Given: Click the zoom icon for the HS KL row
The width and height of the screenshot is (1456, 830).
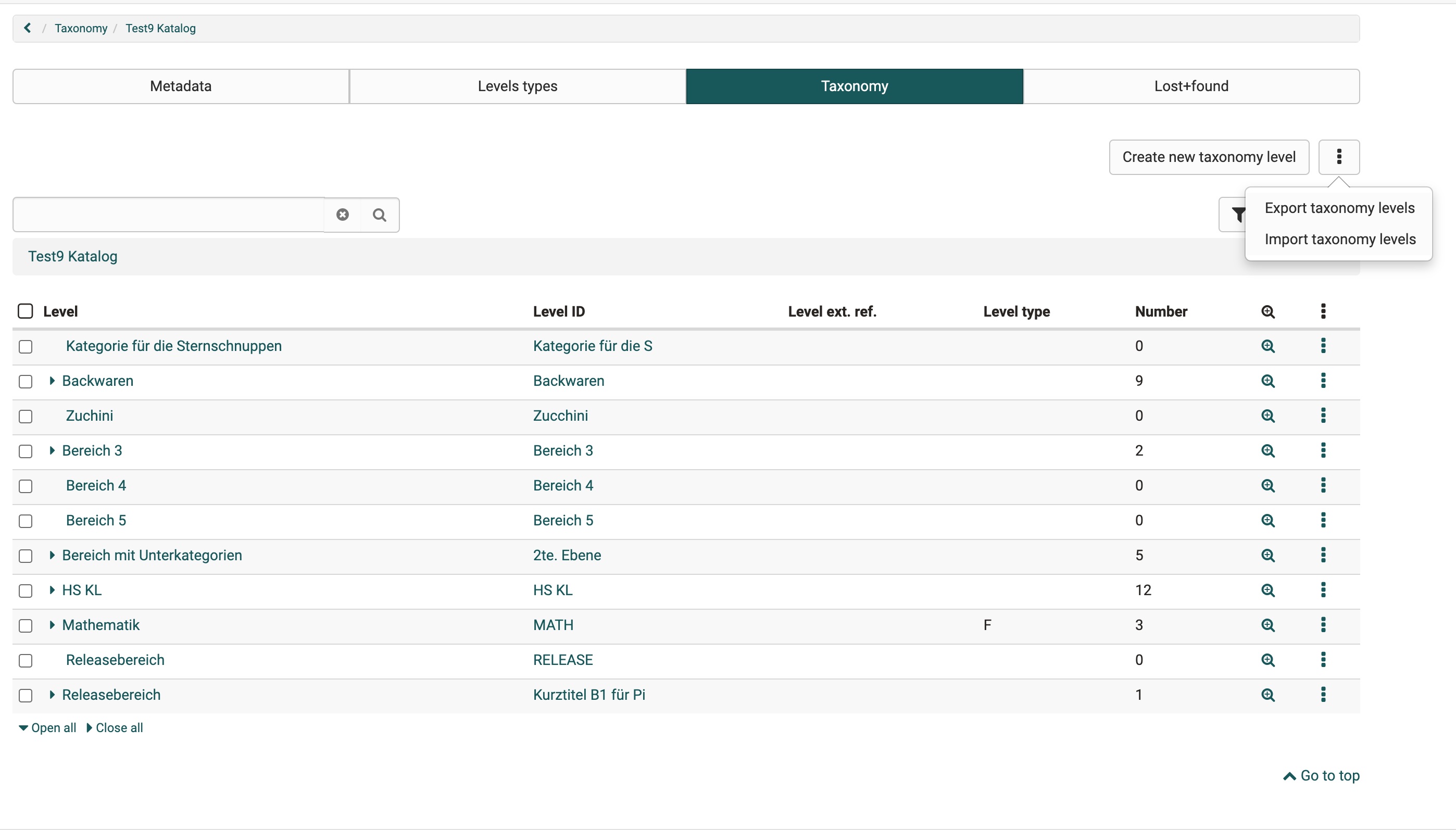Looking at the screenshot, I should (x=1268, y=590).
